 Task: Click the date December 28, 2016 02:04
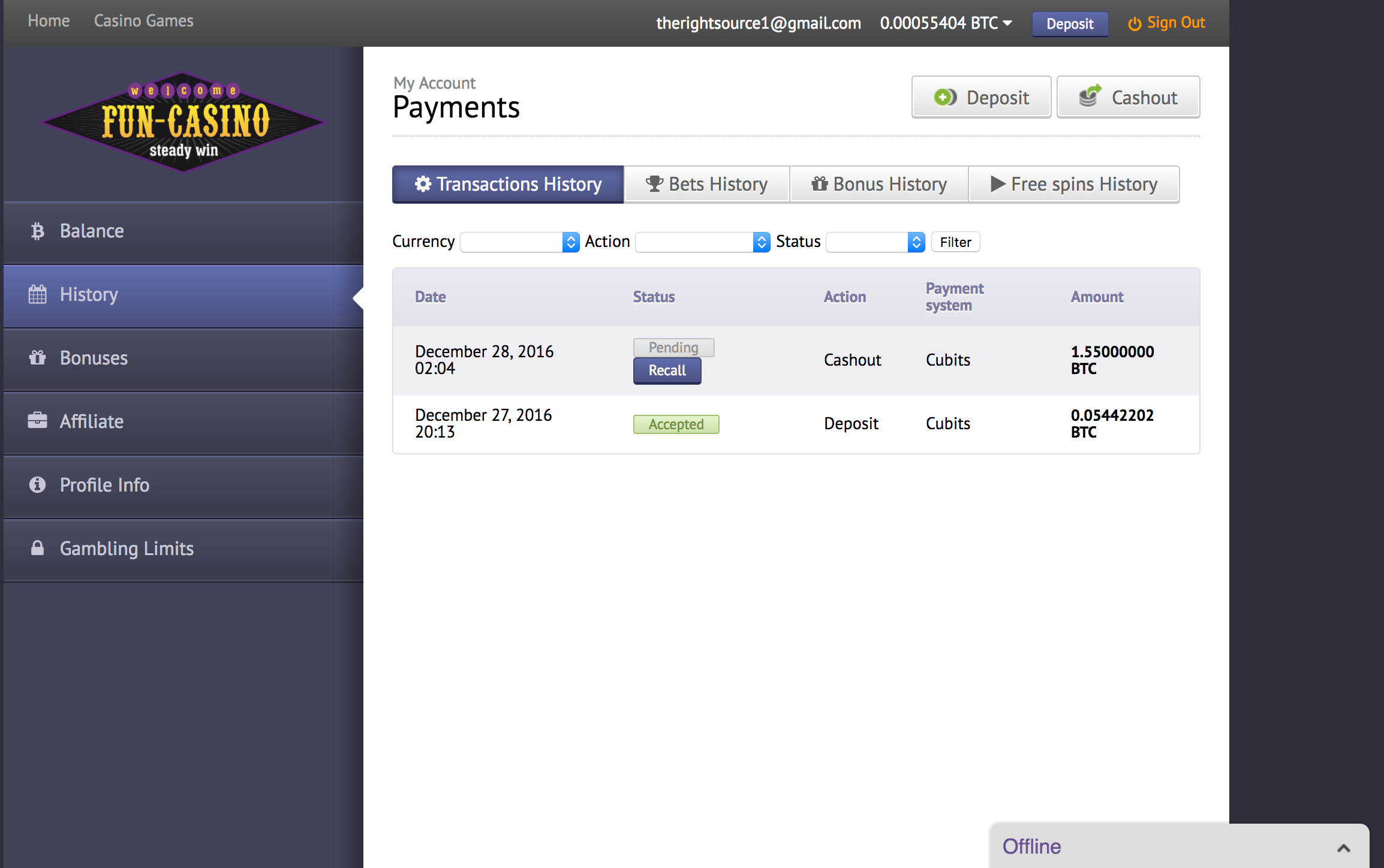click(484, 360)
